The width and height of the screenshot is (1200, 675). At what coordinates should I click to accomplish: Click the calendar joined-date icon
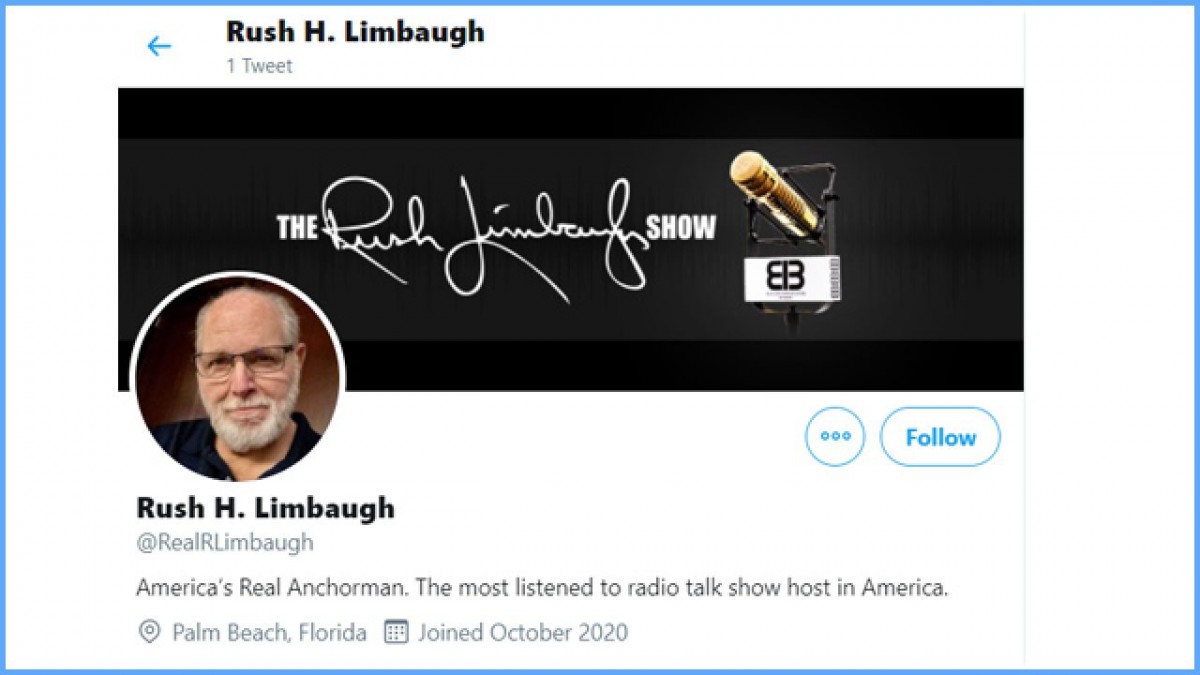coord(397,632)
